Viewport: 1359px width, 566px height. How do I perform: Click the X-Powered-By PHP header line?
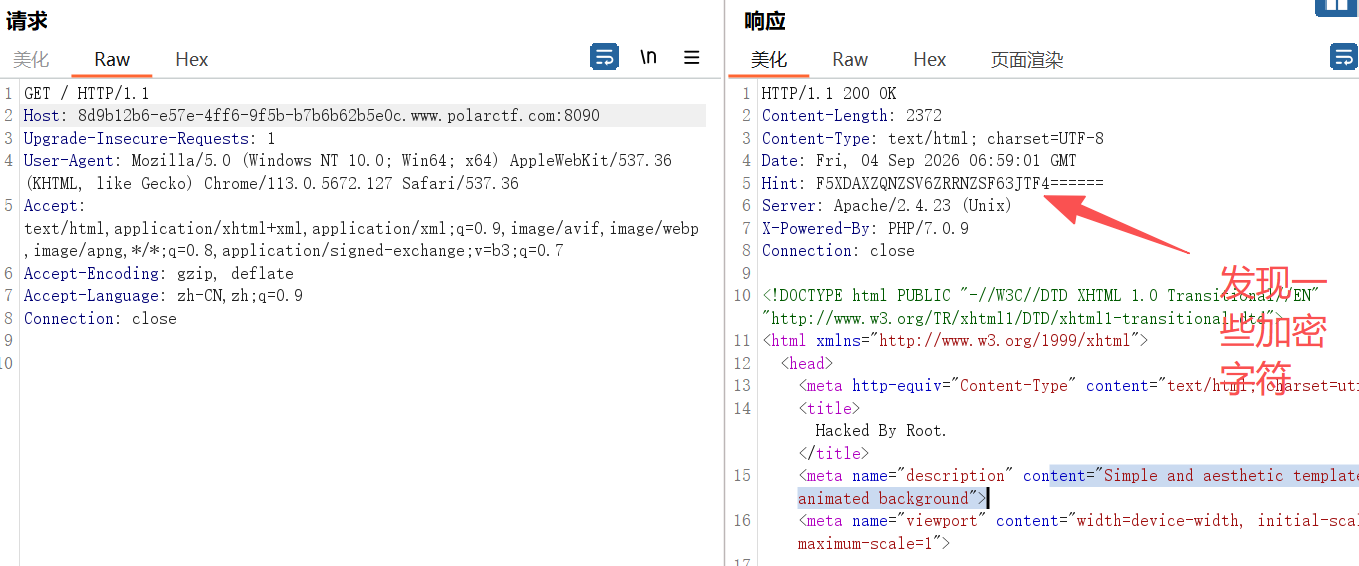click(865, 228)
